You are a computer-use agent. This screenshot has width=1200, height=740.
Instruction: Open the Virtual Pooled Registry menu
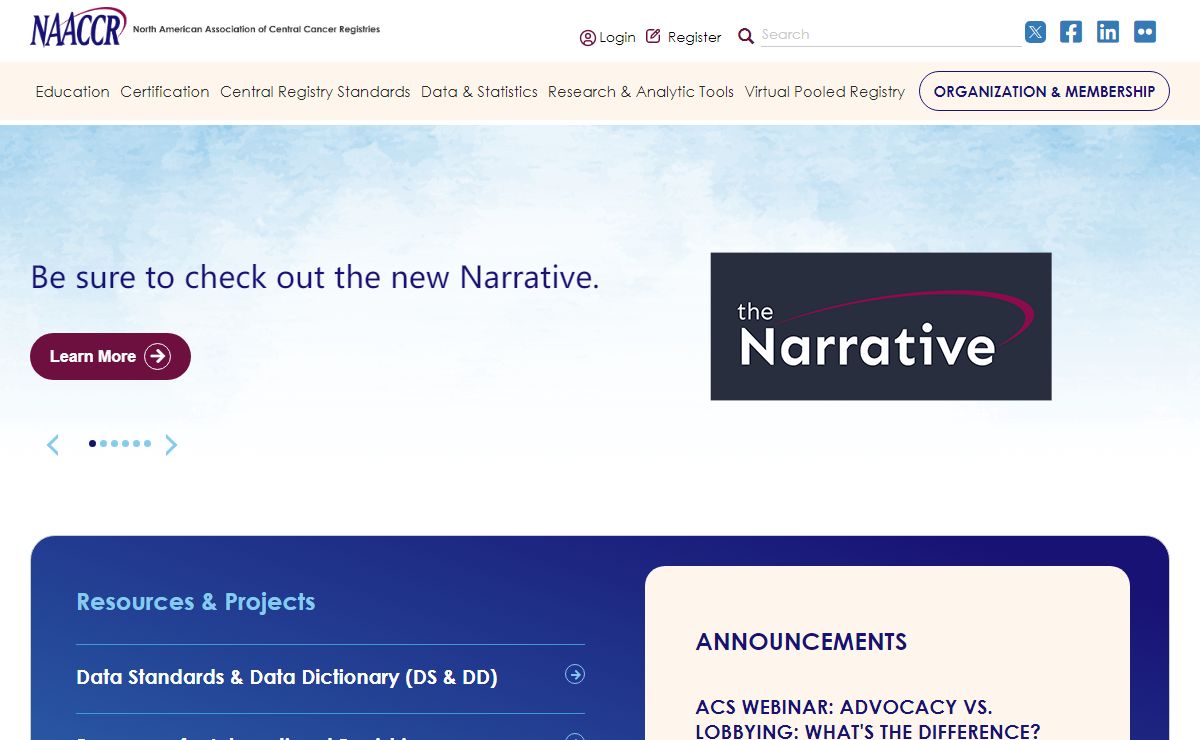825,92
